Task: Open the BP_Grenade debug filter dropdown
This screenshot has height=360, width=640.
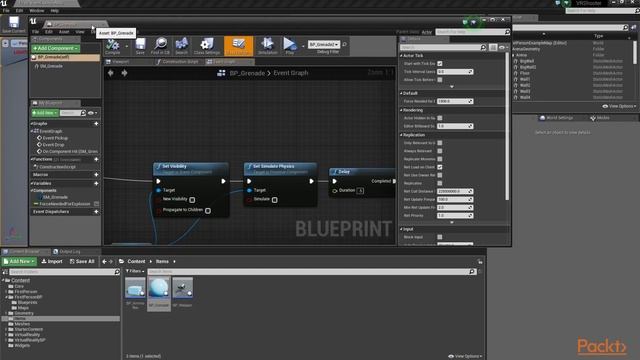Action: [x=324, y=44]
